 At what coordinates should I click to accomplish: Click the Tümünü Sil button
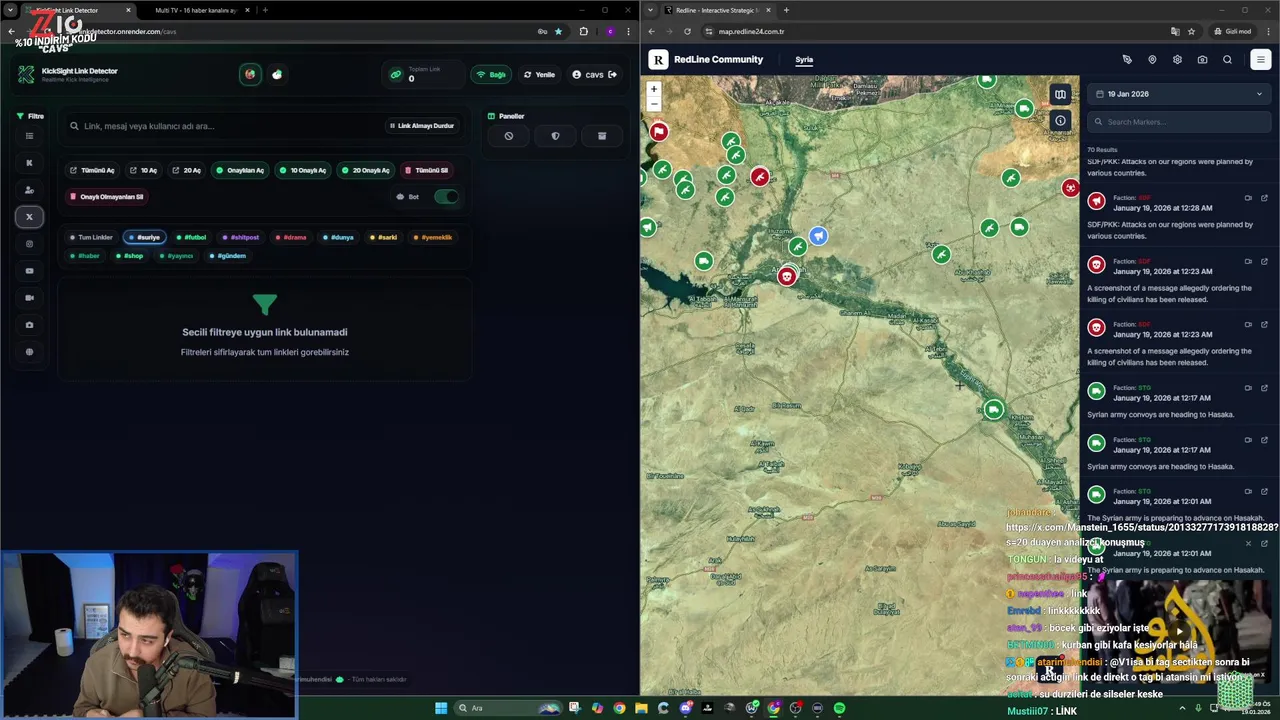[427, 170]
